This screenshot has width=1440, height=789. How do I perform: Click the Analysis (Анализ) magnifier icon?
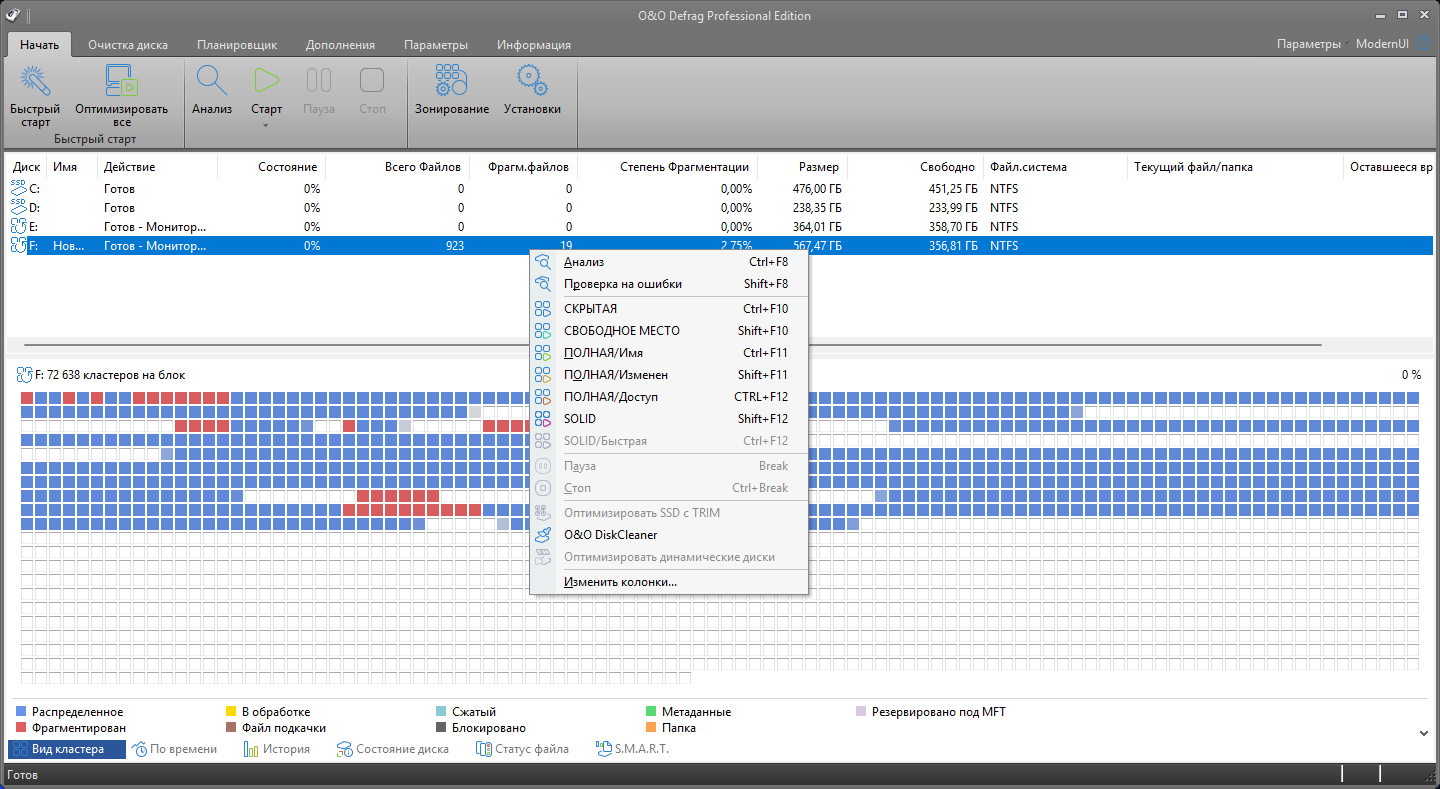point(212,82)
